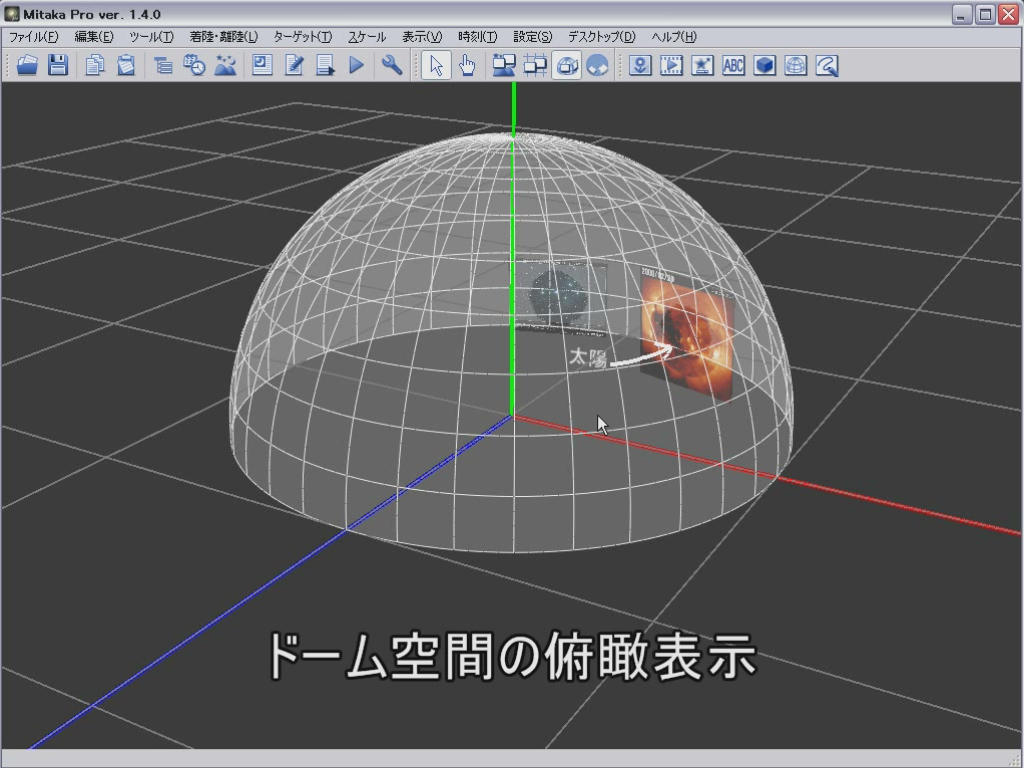Screen dimensions: 1024x768
Task: Select the 太陽 text label in the dome
Action: tap(588, 357)
